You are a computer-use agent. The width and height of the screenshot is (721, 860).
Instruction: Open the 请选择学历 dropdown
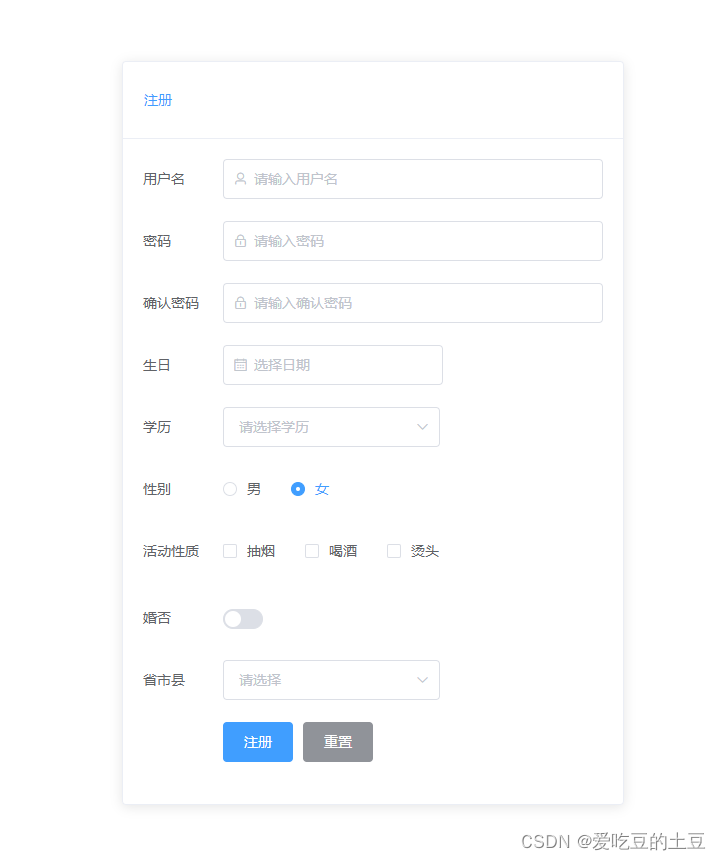(331, 427)
